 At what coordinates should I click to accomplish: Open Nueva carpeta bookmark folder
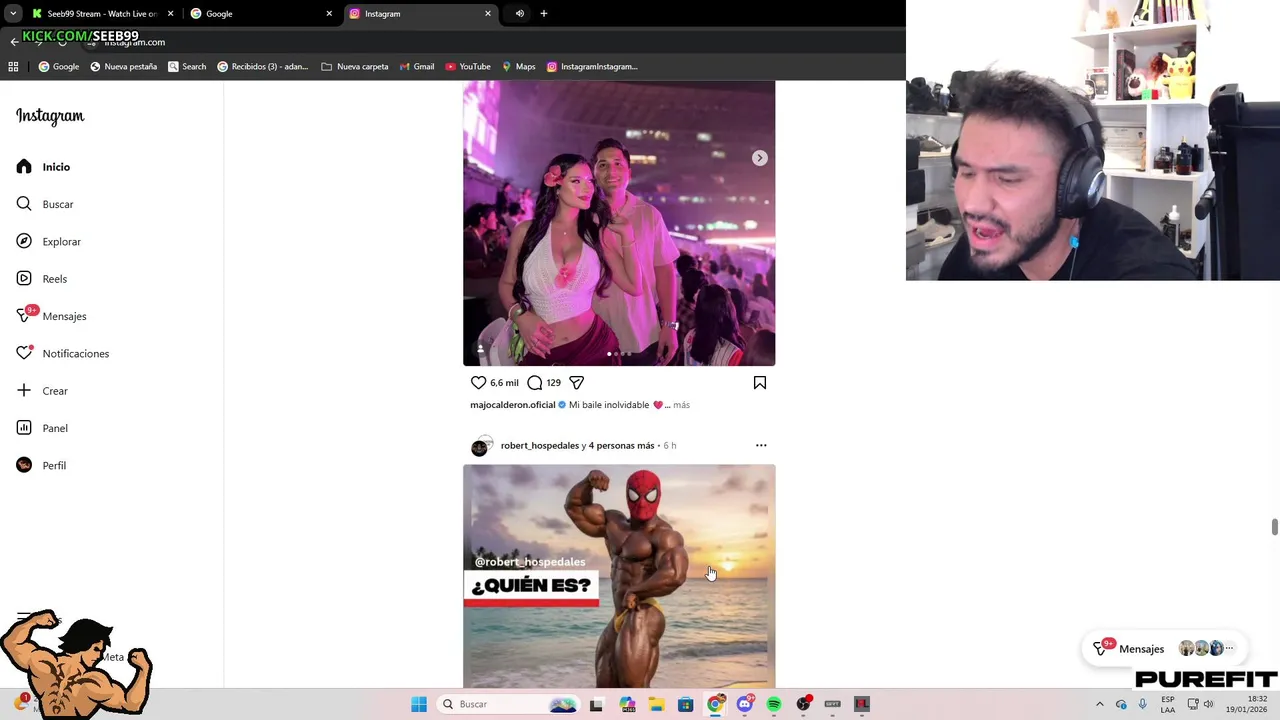coord(355,66)
